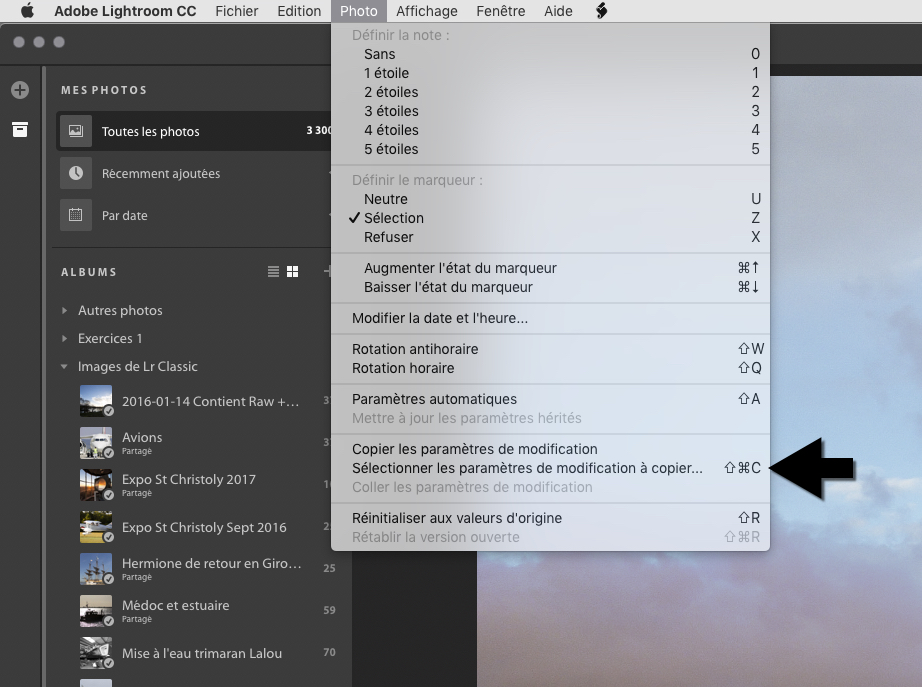
Task: Open the Mise à l'eau trimaran thumbnail
Action: [96, 653]
